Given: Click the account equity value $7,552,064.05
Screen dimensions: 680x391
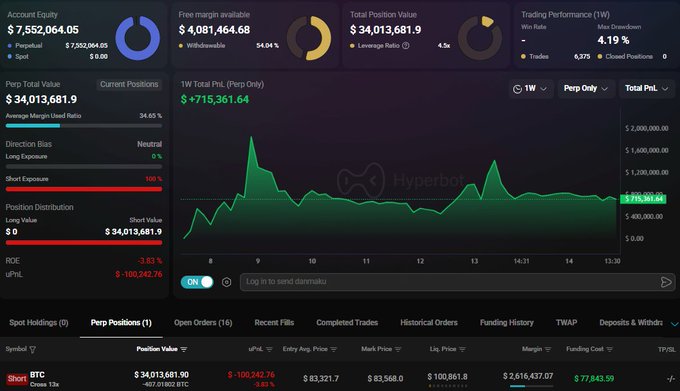Looking at the screenshot, I should click(x=43, y=30).
